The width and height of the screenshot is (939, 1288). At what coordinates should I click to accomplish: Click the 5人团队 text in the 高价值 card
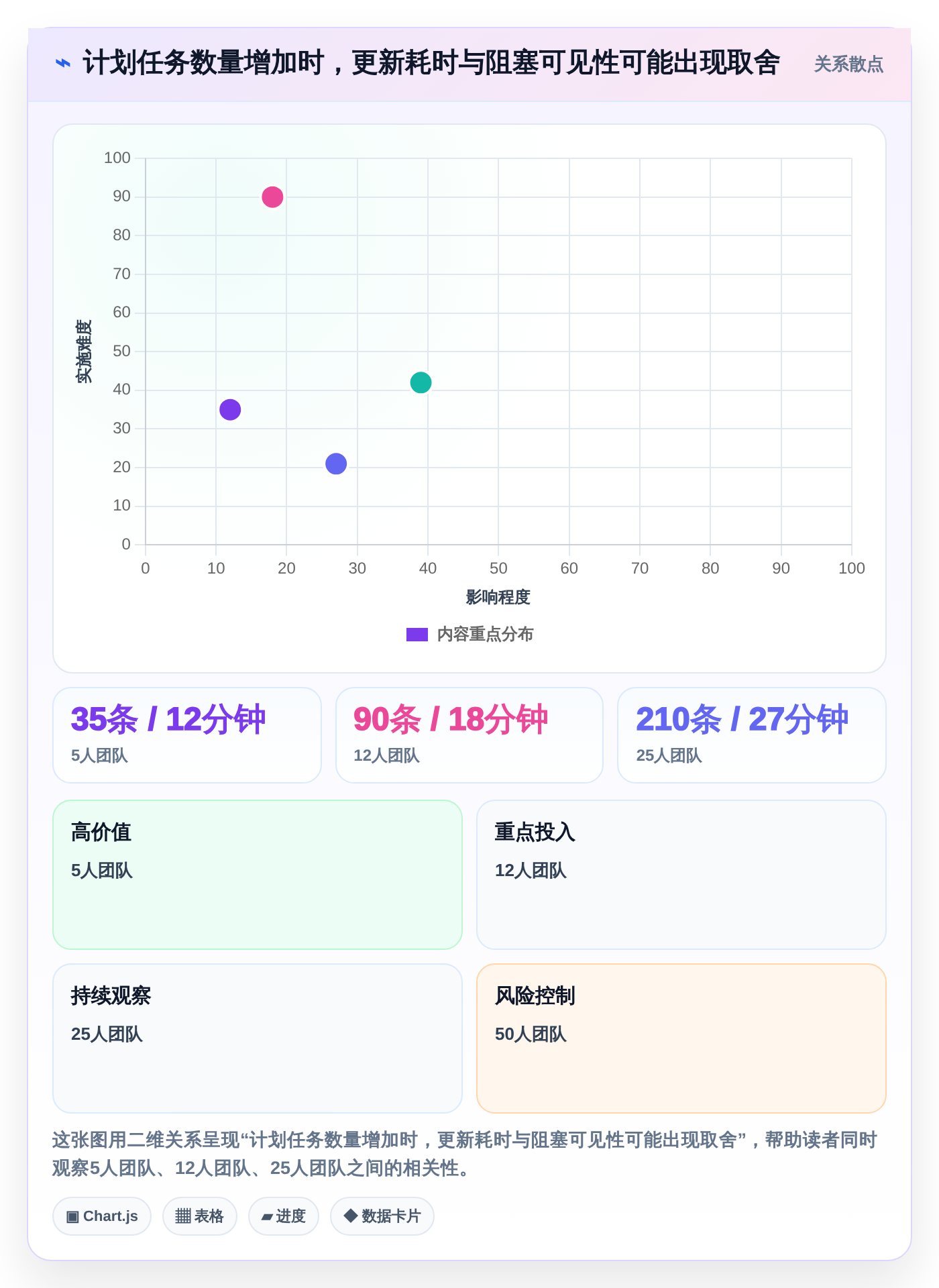pyautogui.click(x=102, y=871)
